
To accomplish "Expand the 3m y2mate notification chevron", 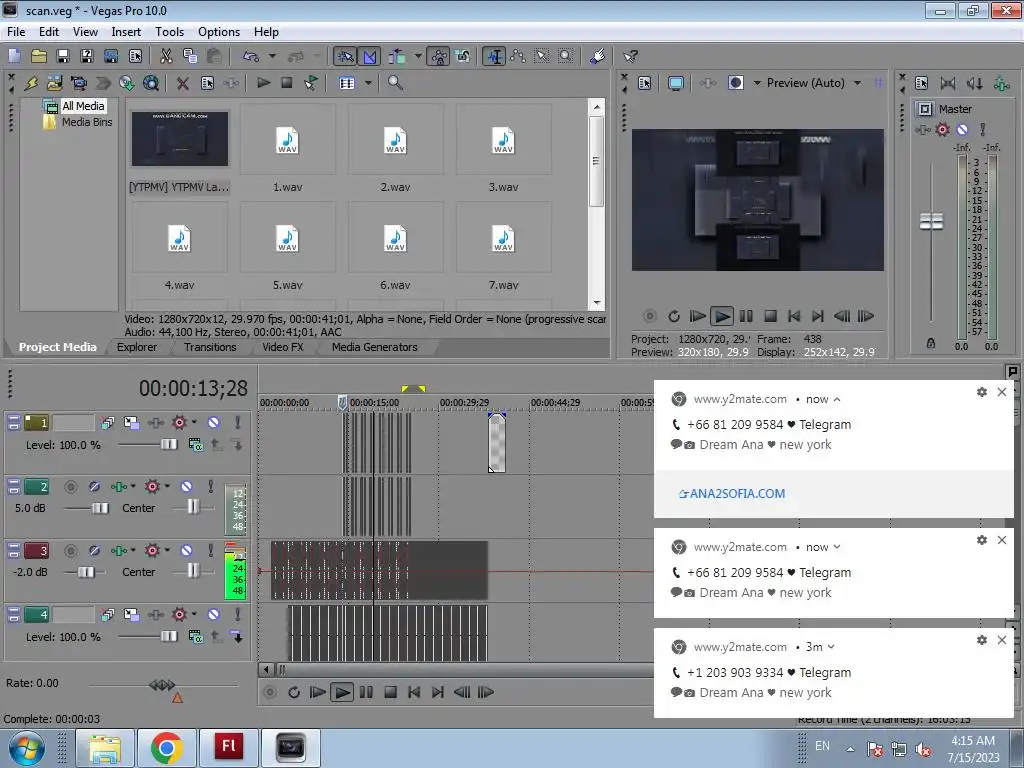I will pyautogui.click(x=831, y=647).
